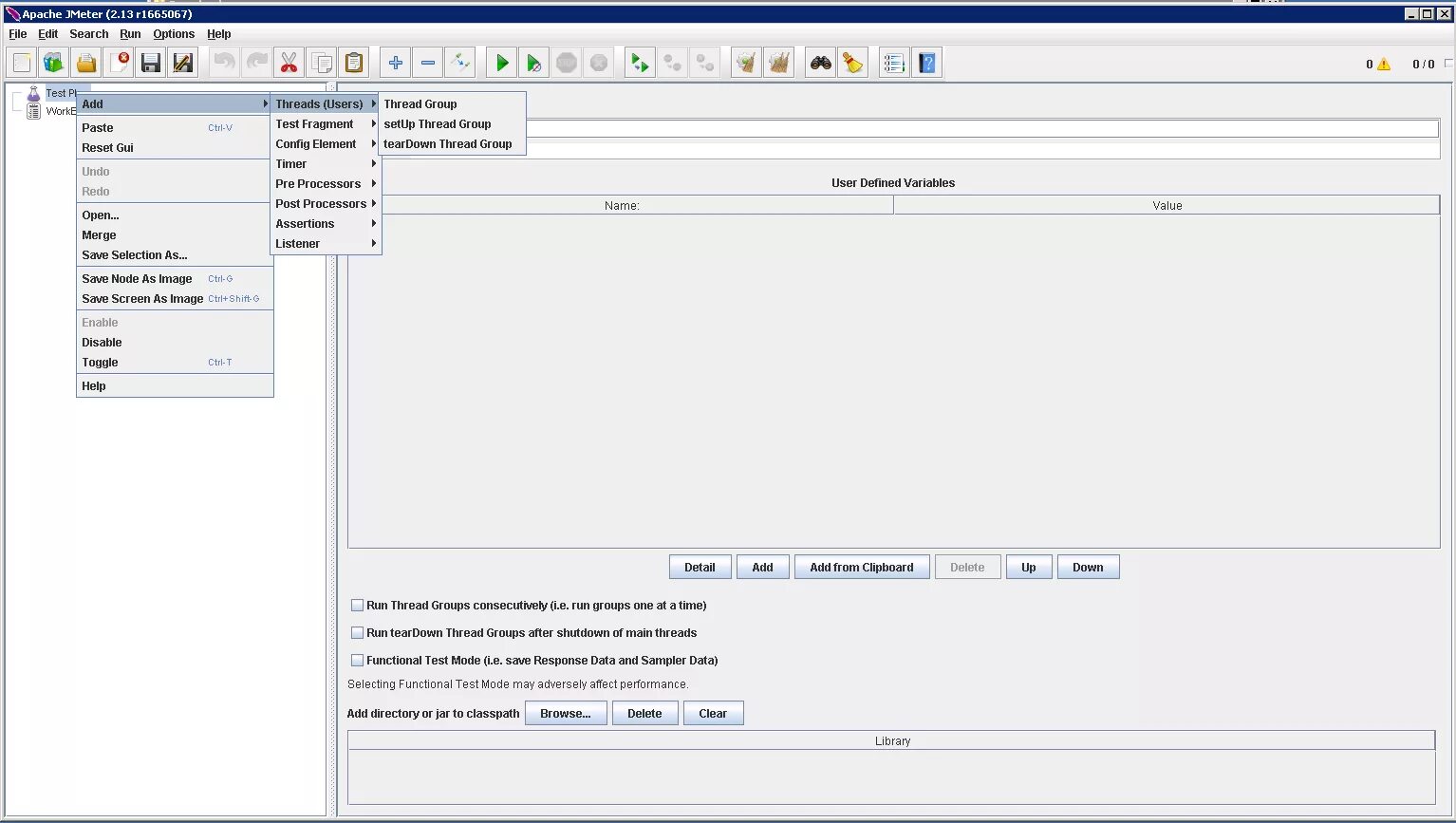Select Thread Group from submenu
The height and width of the screenshot is (823, 1456).
[452, 104]
